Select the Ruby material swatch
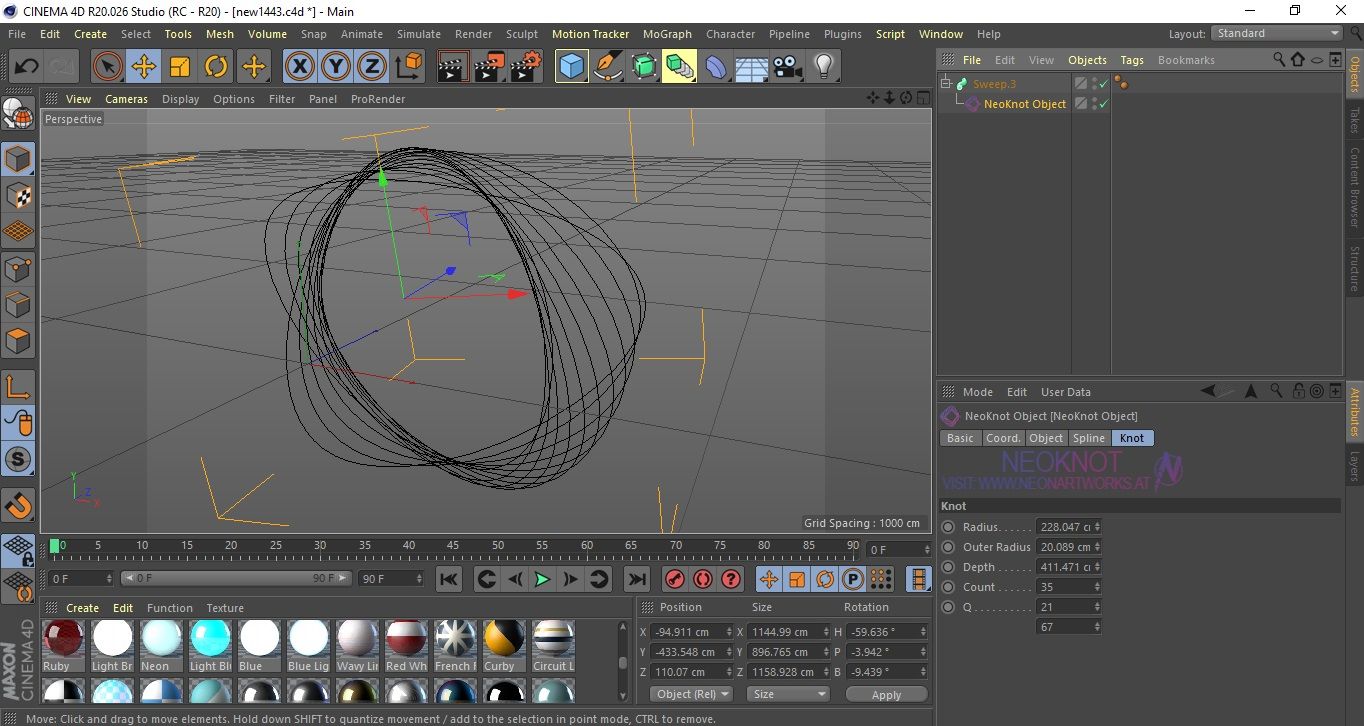The height and width of the screenshot is (726, 1364). pos(64,639)
